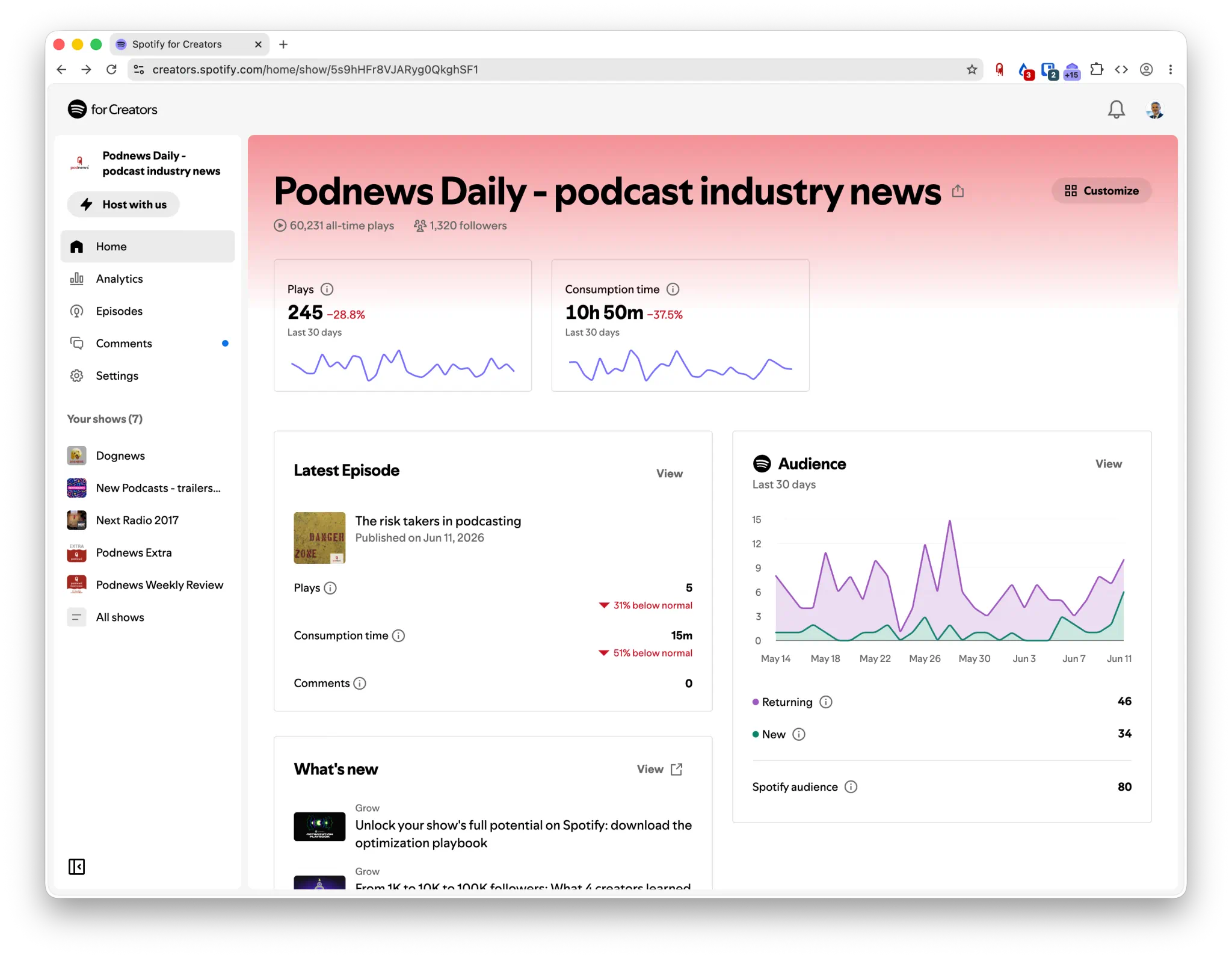Select the New Podcasts - trailers show
The width and height of the screenshot is (1232, 958).
pyautogui.click(x=147, y=488)
